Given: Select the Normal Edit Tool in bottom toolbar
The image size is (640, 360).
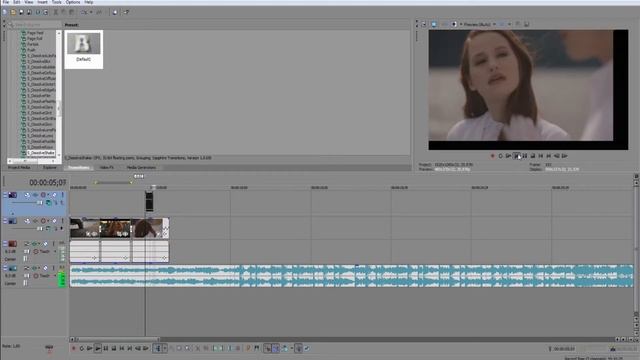Looking at the screenshot, I should point(158,349).
